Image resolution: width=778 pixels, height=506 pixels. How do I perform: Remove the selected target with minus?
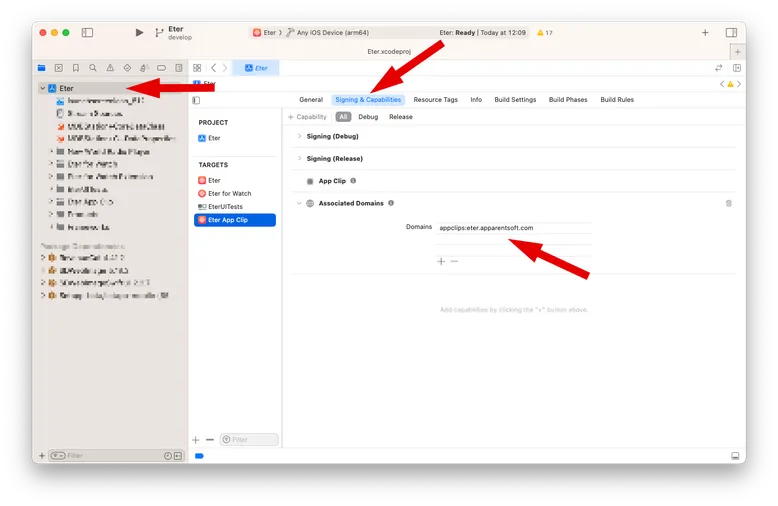[x=209, y=440]
